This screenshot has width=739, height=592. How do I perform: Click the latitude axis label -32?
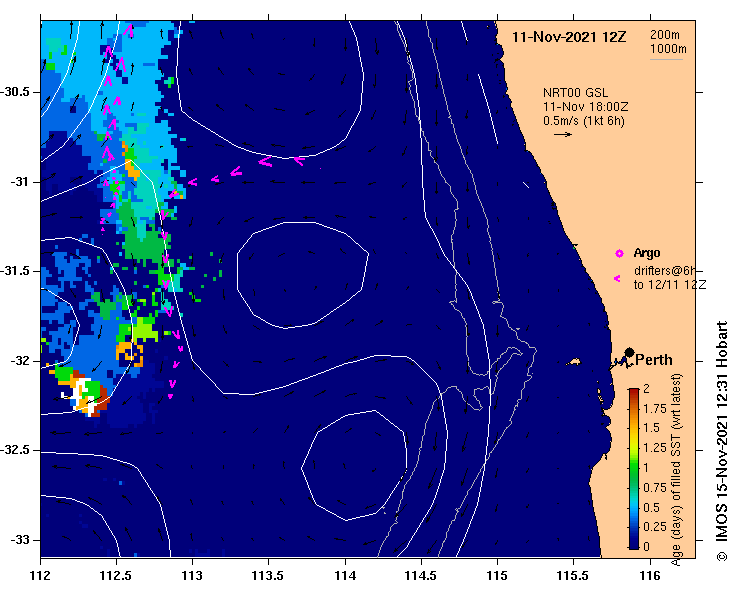(x=19, y=361)
